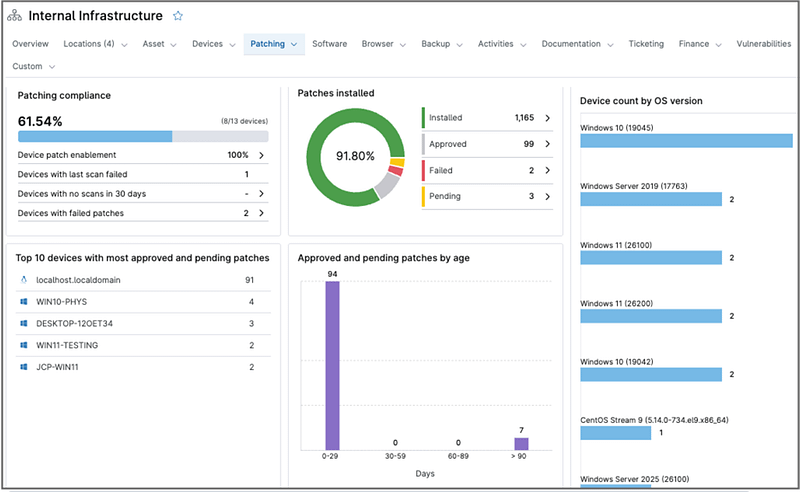This screenshot has height=492, width=800.
Task: Open the Ticketing tab
Action: [x=646, y=44]
